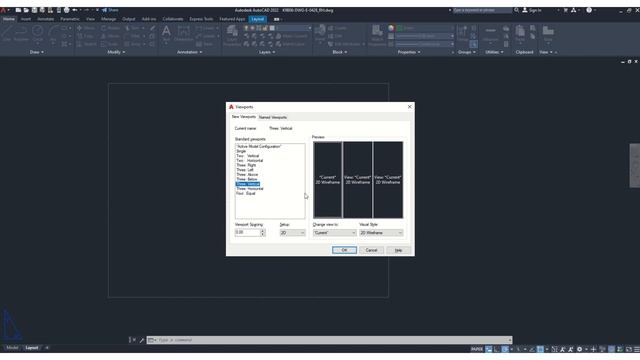Open the Parametric ribbon tab

(70, 19)
